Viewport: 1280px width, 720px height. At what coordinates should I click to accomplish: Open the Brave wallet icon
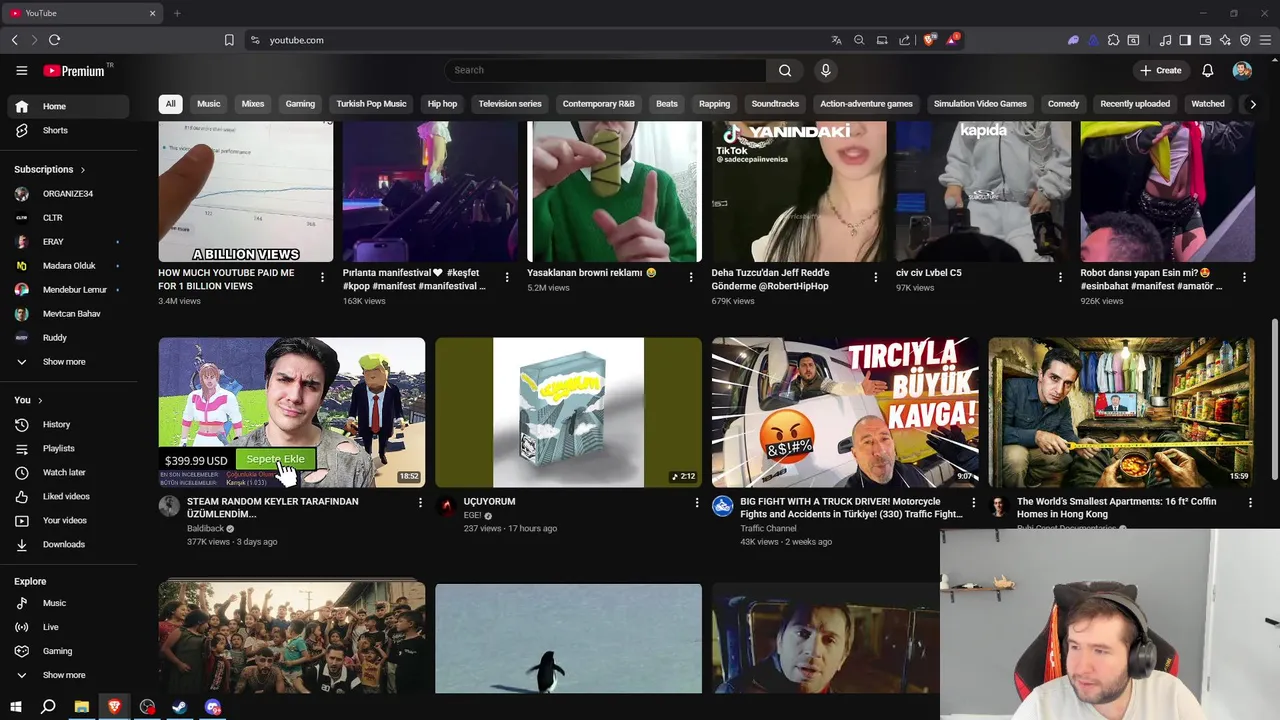(1205, 40)
